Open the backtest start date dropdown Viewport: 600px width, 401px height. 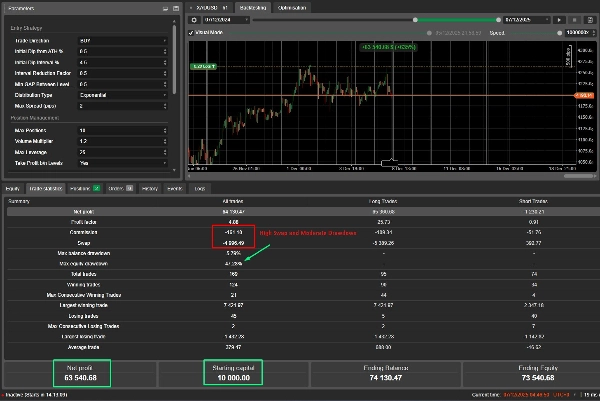click(x=226, y=20)
